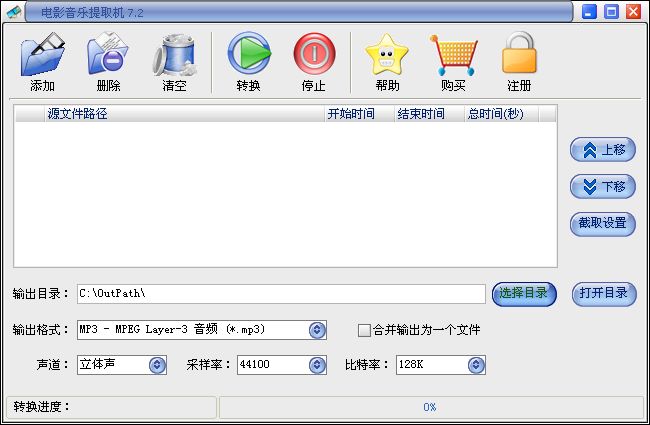Expand the output format (输出格式) dropdown

(x=317, y=330)
